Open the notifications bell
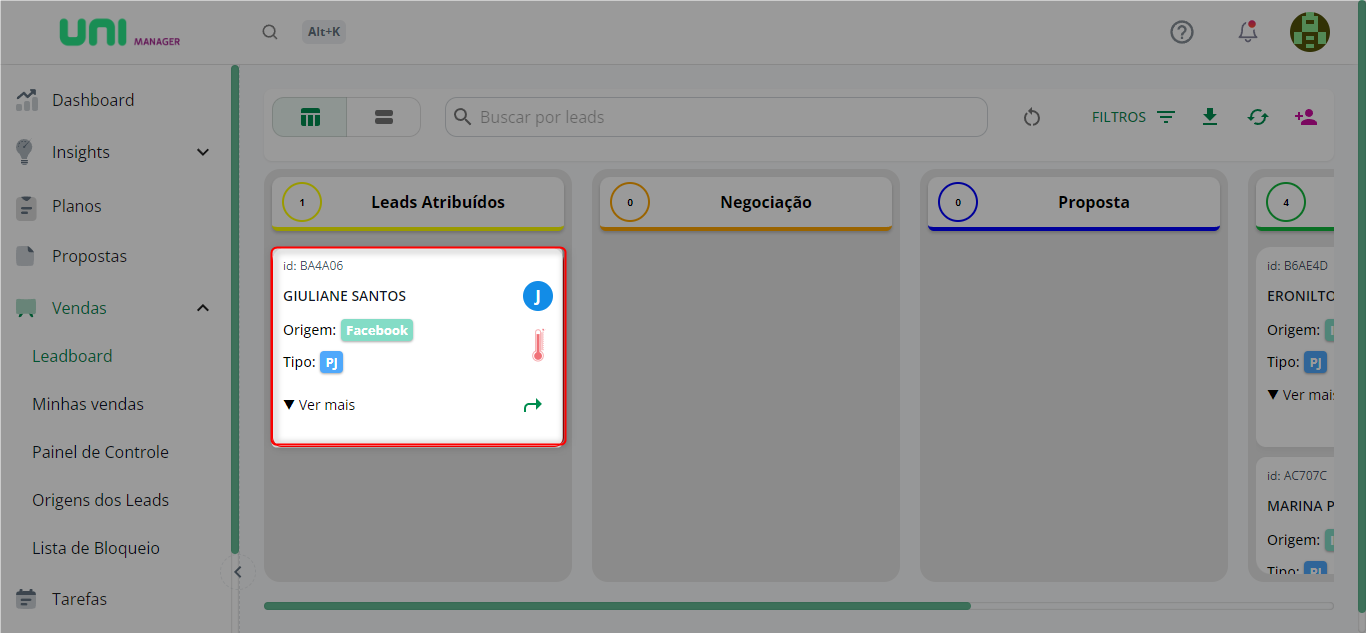Screen dimensions: 1366x633 click(1247, 32)
